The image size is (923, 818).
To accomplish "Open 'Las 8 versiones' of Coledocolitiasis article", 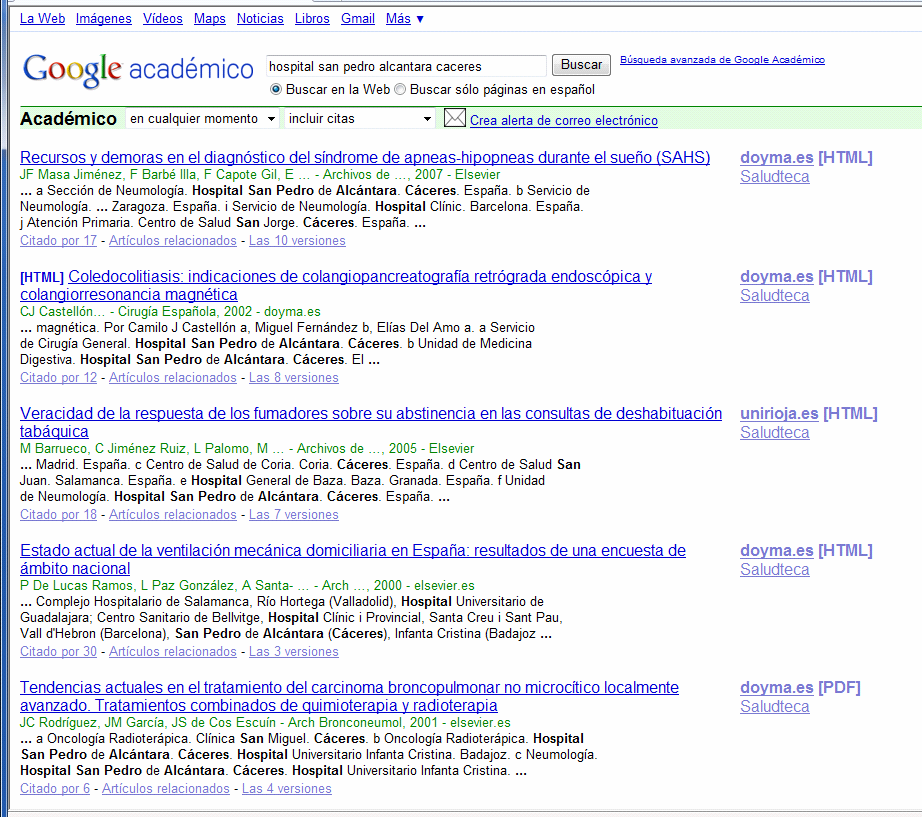I will (x=293, y=377).
